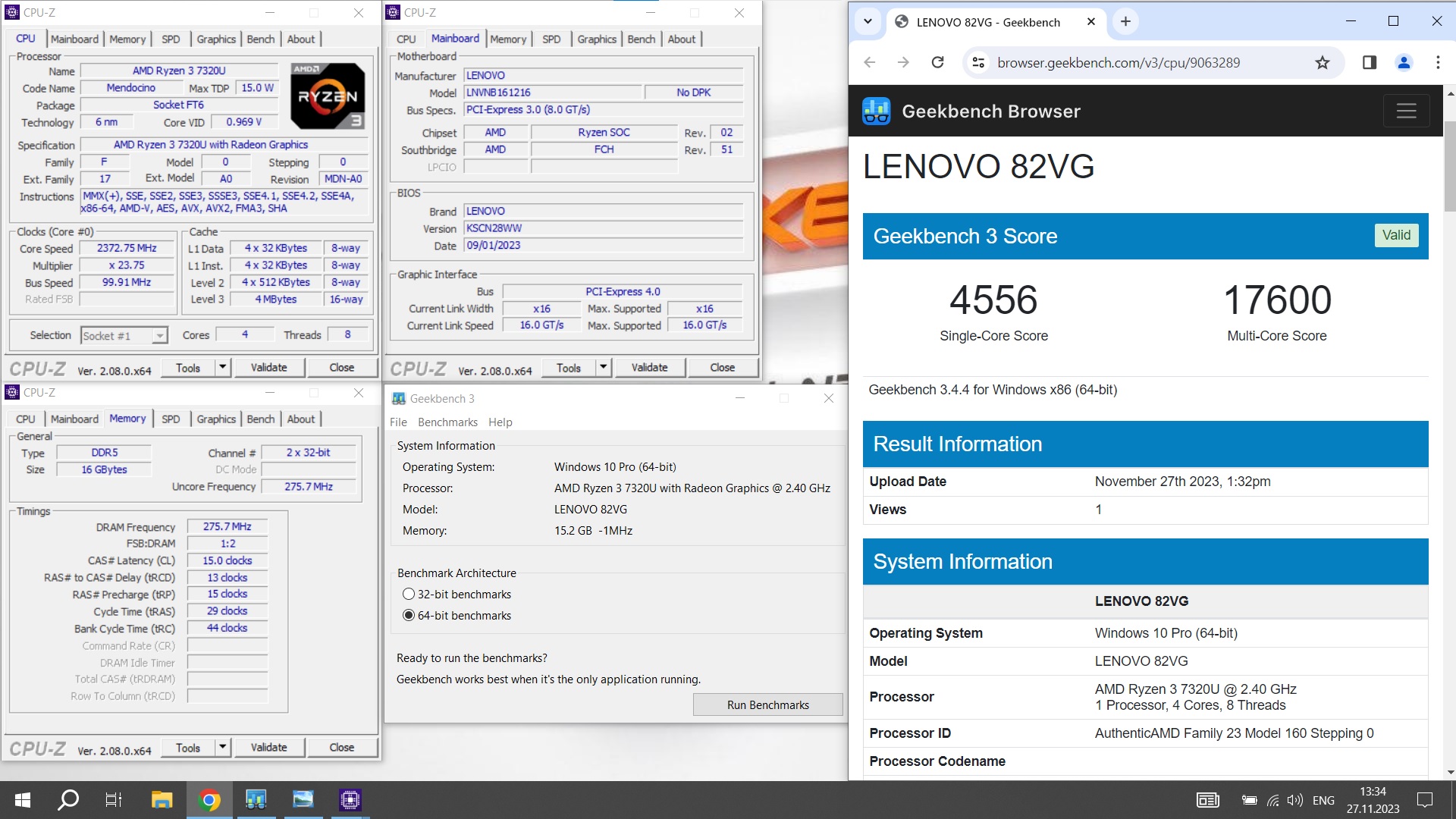
Task: Select 32-bit benchmarks radio button
Action: (x=409, y=595)
